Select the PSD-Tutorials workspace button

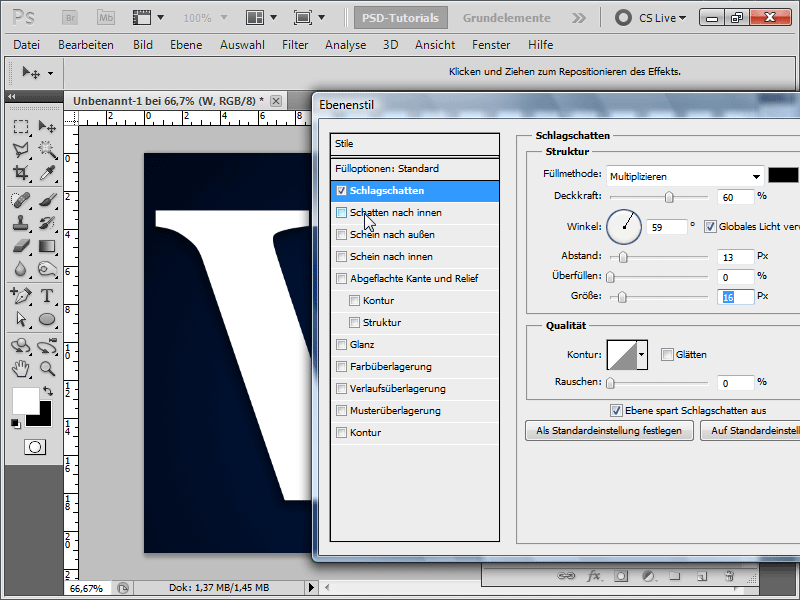[x=401, y=18]
